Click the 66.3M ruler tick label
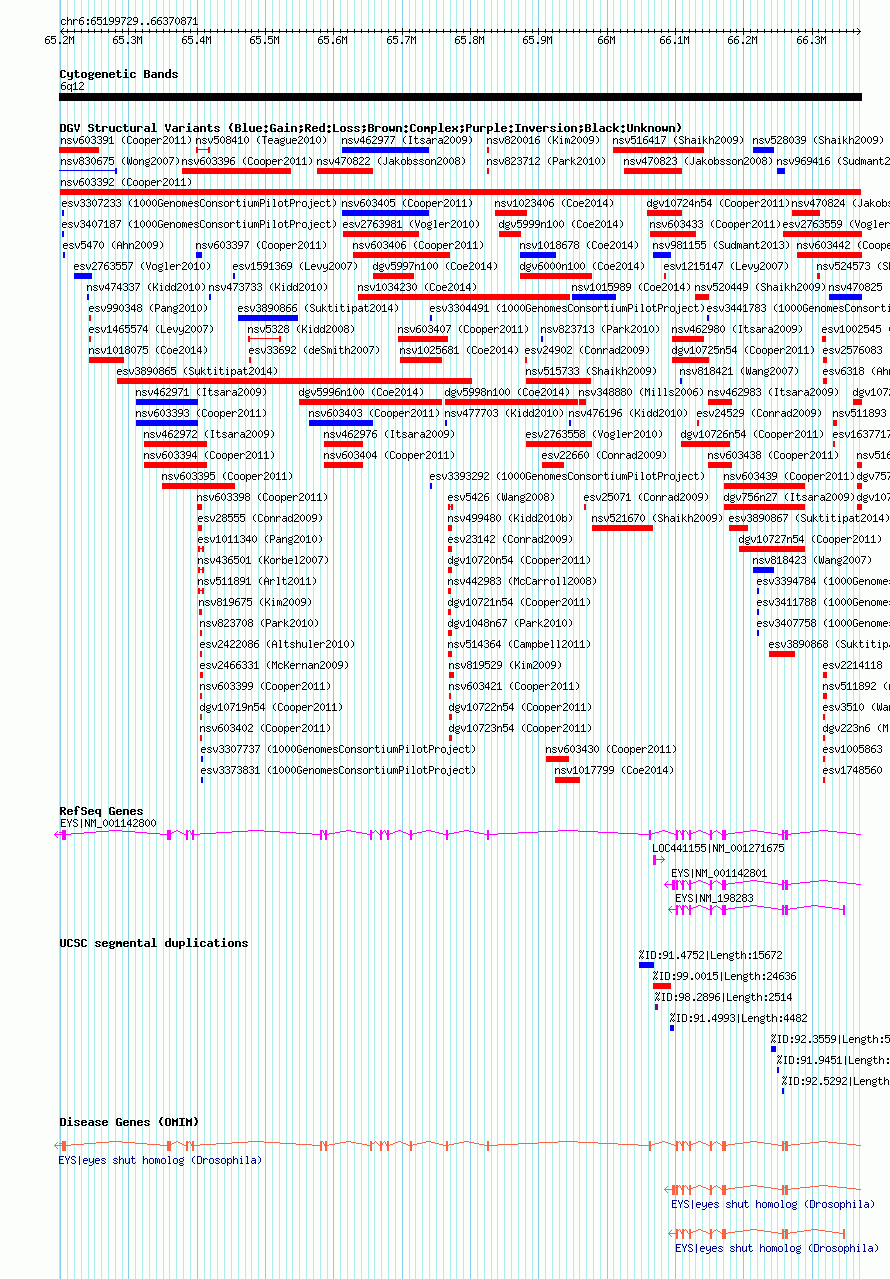The height and width of the screenshot is (1279, 890). [810, 40]
